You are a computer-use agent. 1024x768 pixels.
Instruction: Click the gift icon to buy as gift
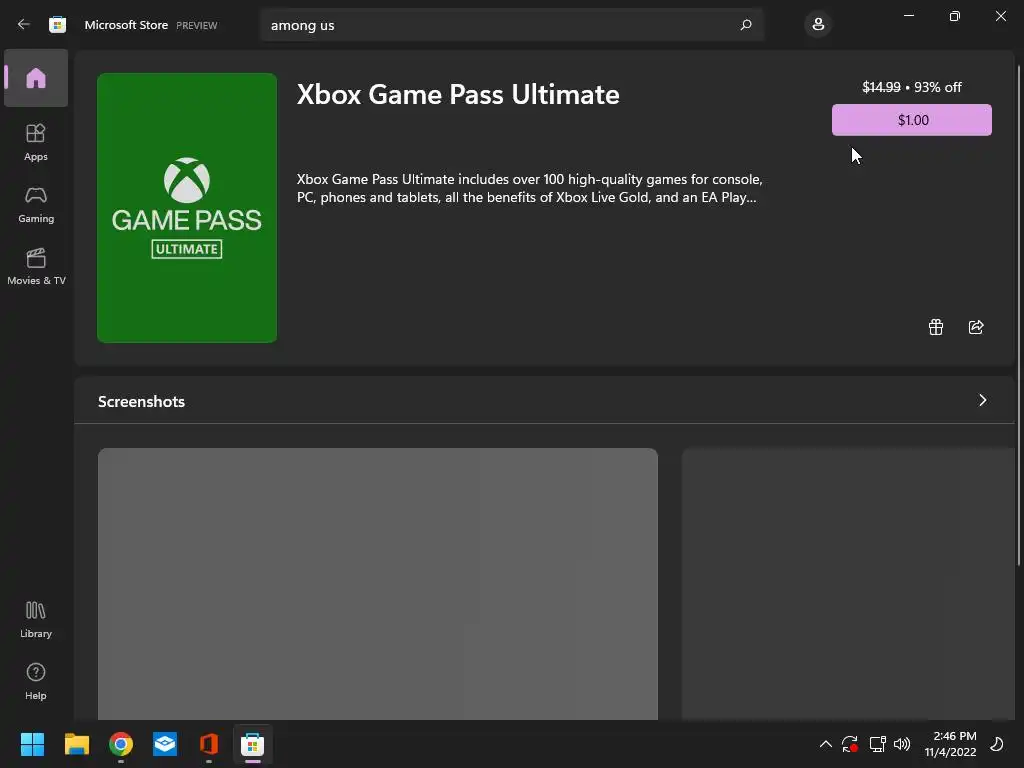[x=936, y=327]
